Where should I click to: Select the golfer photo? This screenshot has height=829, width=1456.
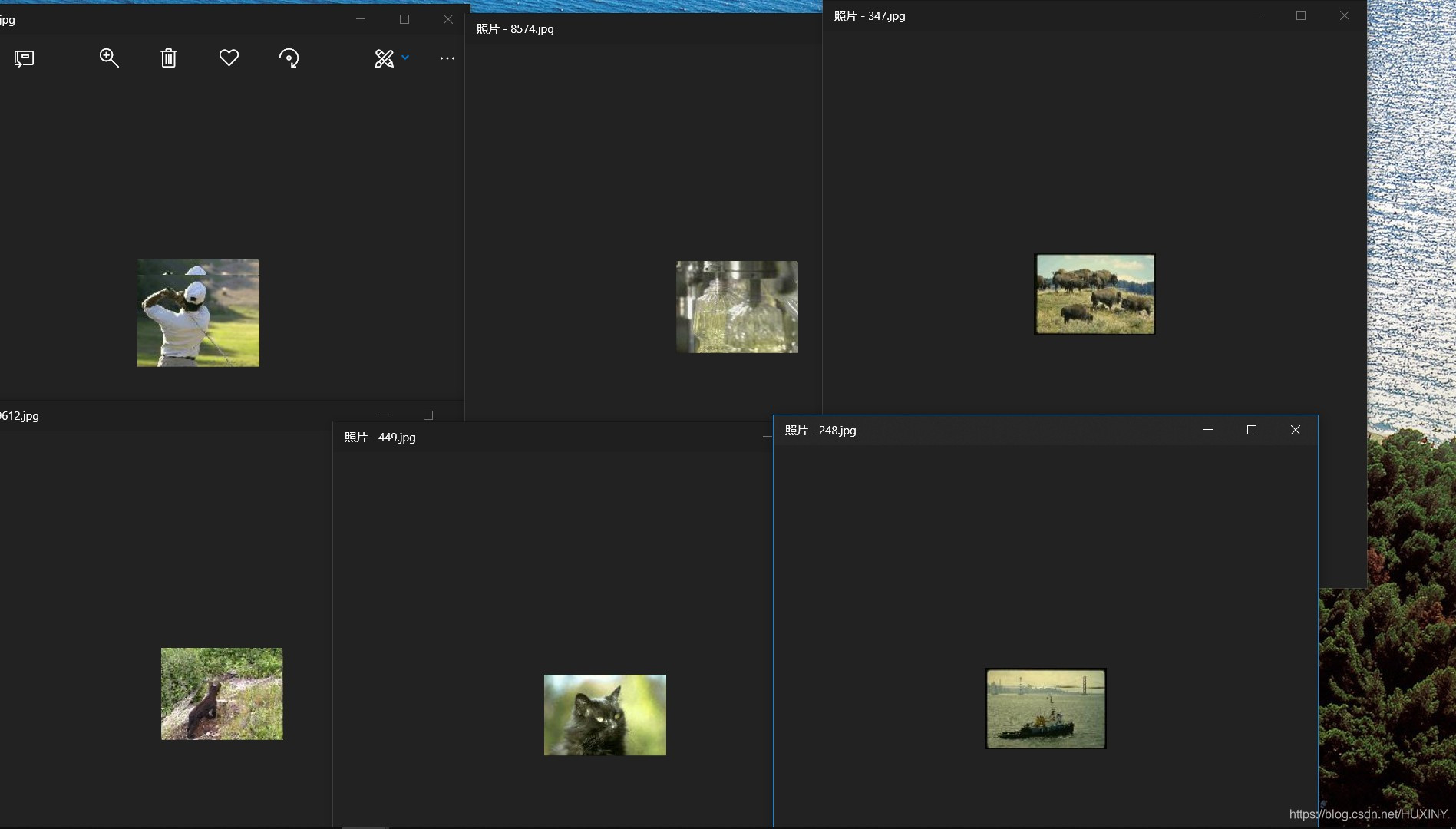[198, 313]
